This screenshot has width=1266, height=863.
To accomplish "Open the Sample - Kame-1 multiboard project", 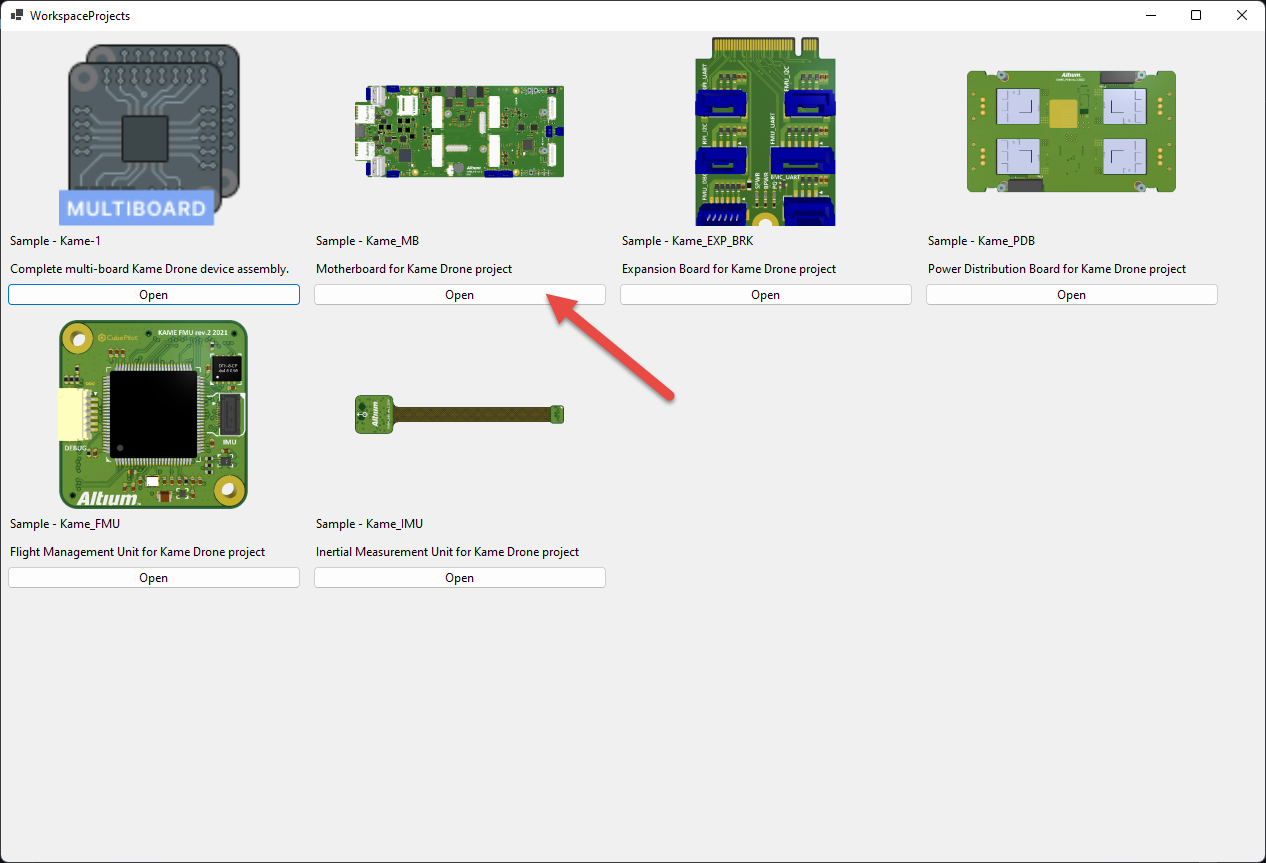I will click(153, 294).
